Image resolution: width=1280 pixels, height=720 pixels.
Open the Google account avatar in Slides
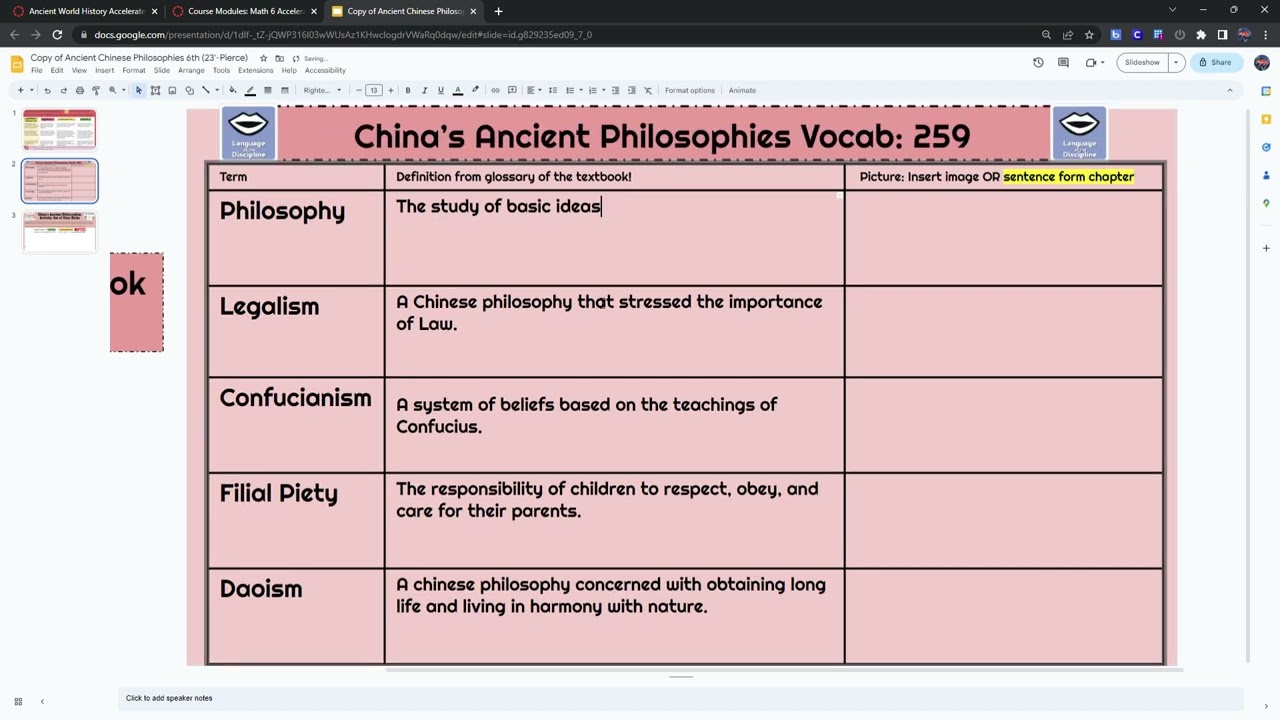[1262, 62]
